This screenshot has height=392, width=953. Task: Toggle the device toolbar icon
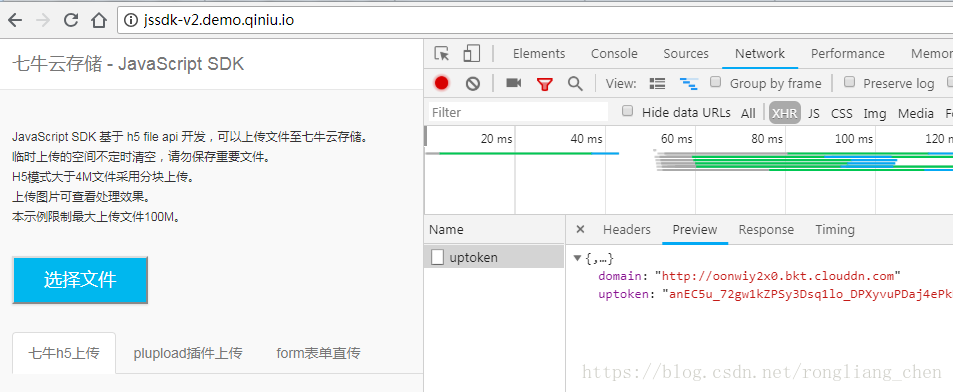471,53
